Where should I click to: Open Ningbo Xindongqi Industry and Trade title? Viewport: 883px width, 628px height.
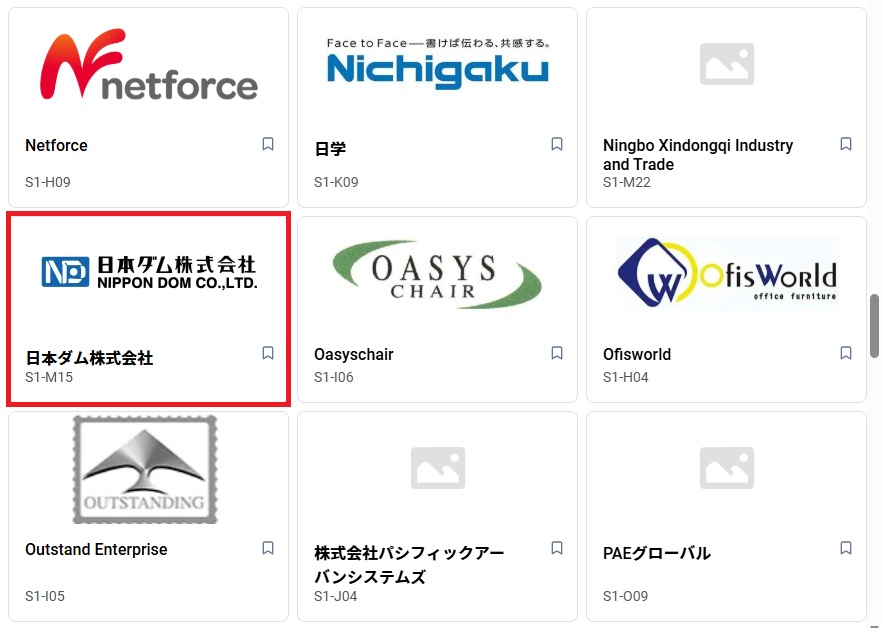click(x=697, y=154)
